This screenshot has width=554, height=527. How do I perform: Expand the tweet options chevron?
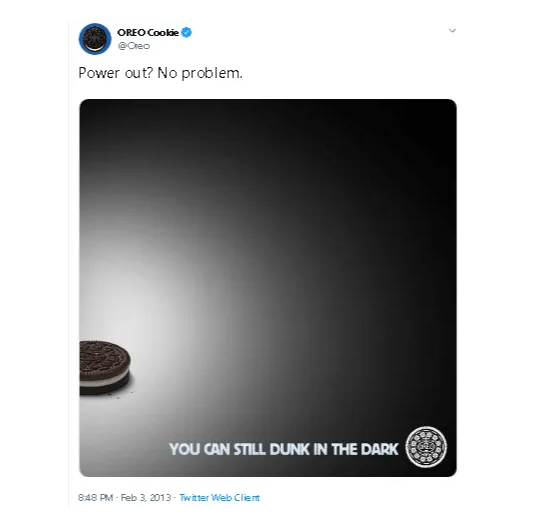[452, 31]
